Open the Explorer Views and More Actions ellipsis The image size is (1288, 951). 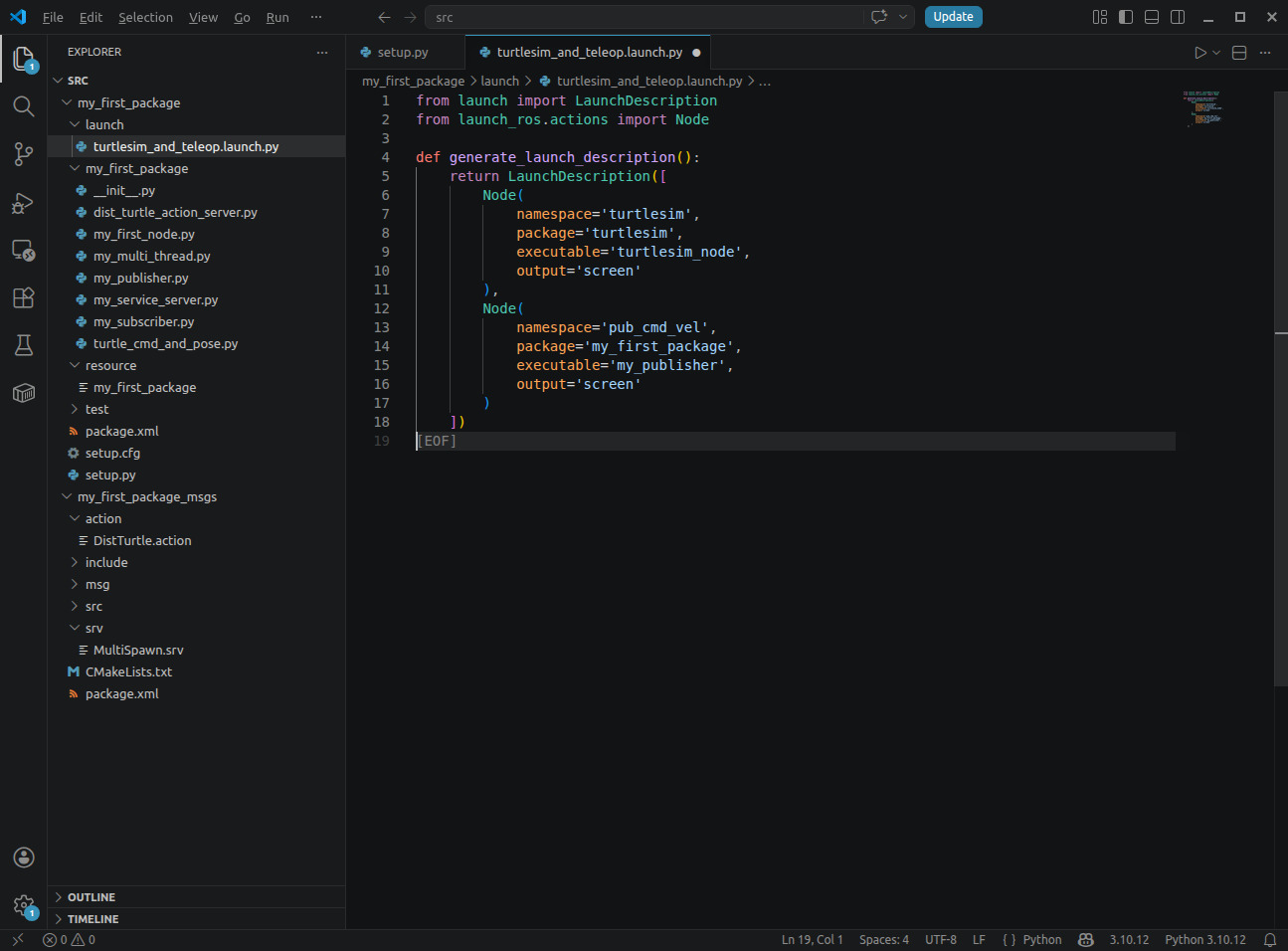click(321, 53)
